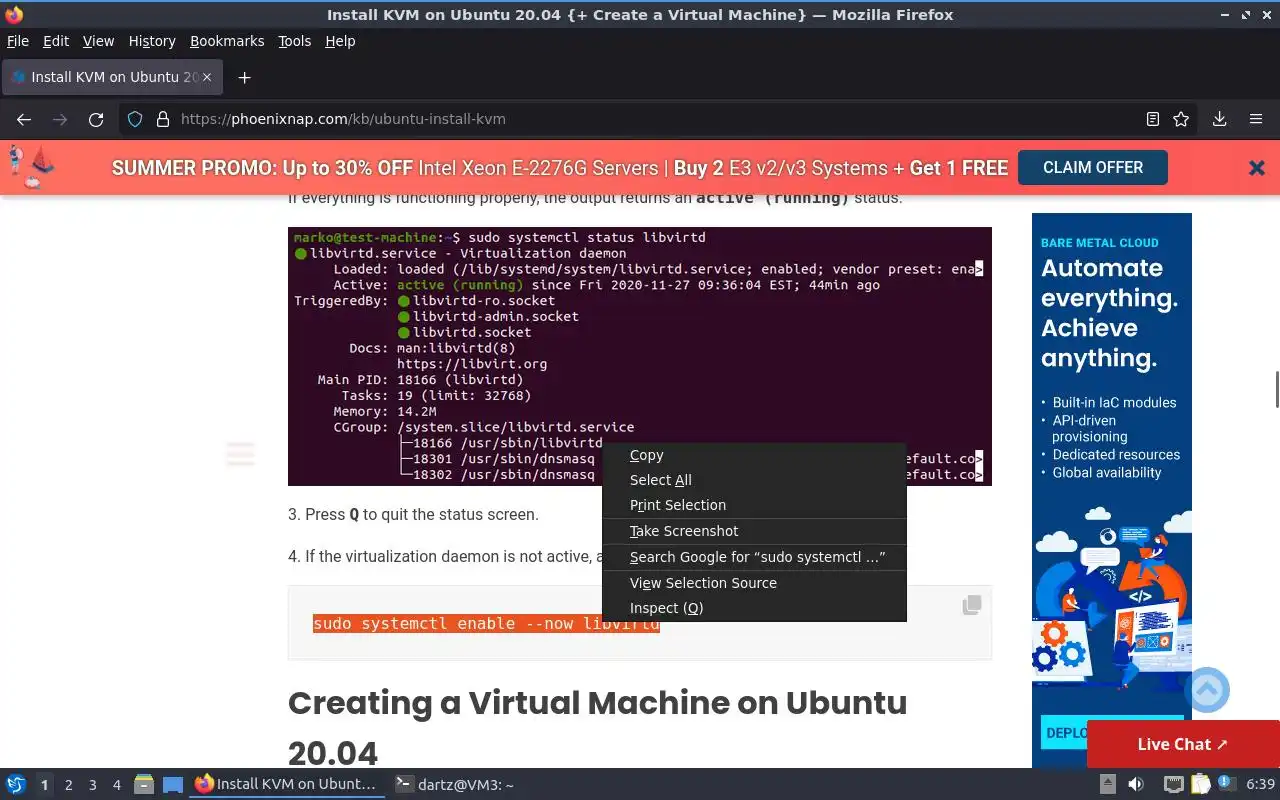Choose Copy in the context menu
Image resolution: width=1280 pixels, height=800 pixels.
click(754, 455)
